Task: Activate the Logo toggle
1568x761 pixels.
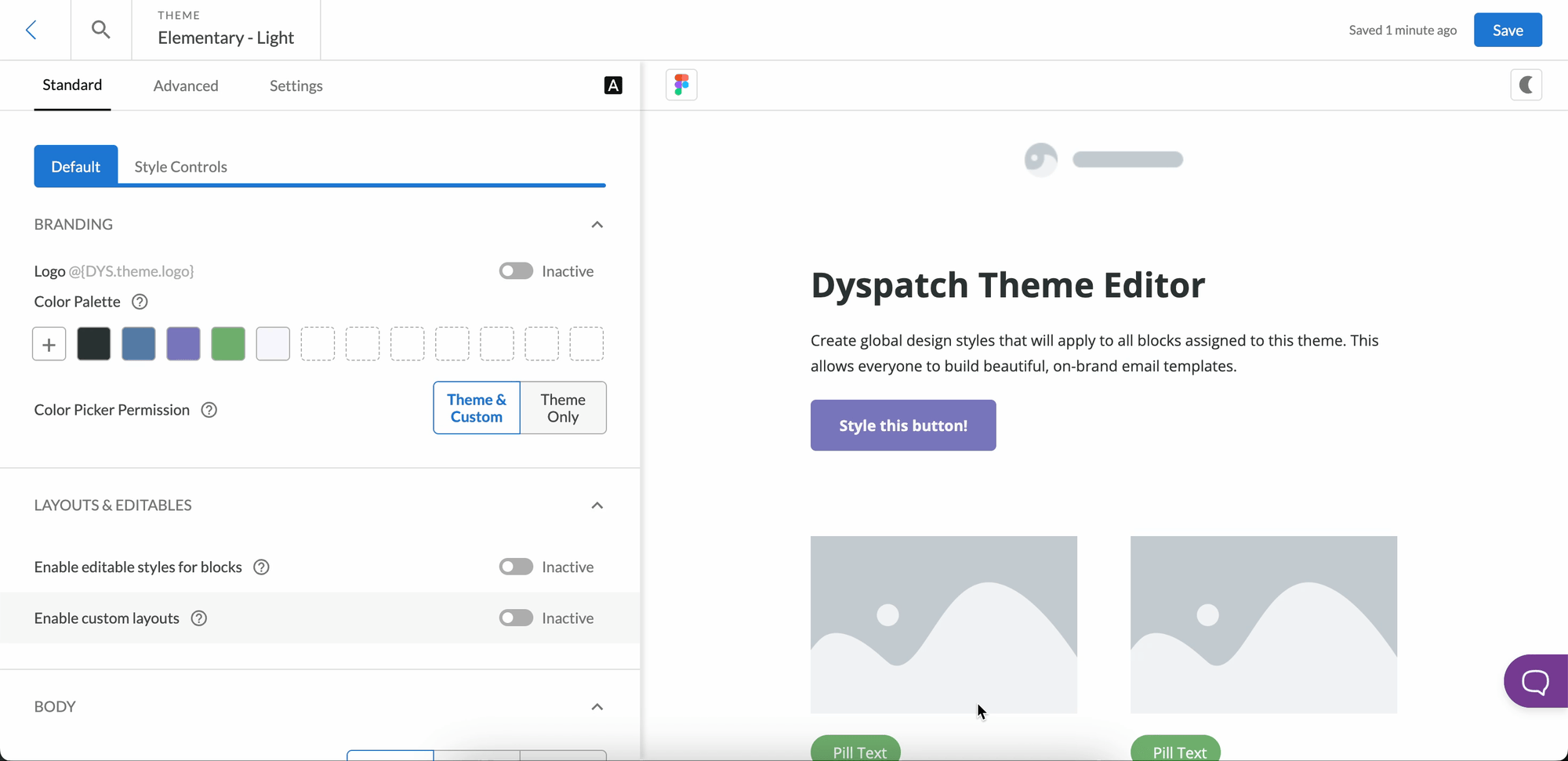Action: pos(516,270)
